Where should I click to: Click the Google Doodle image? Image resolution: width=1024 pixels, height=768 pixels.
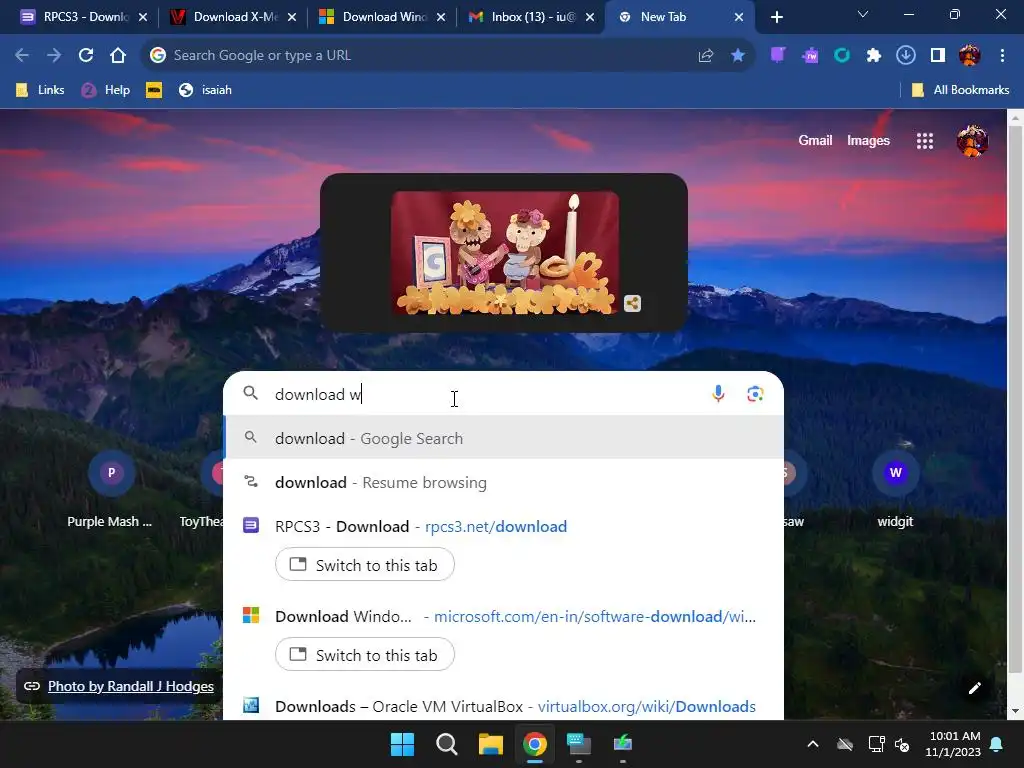pos(505,253)
